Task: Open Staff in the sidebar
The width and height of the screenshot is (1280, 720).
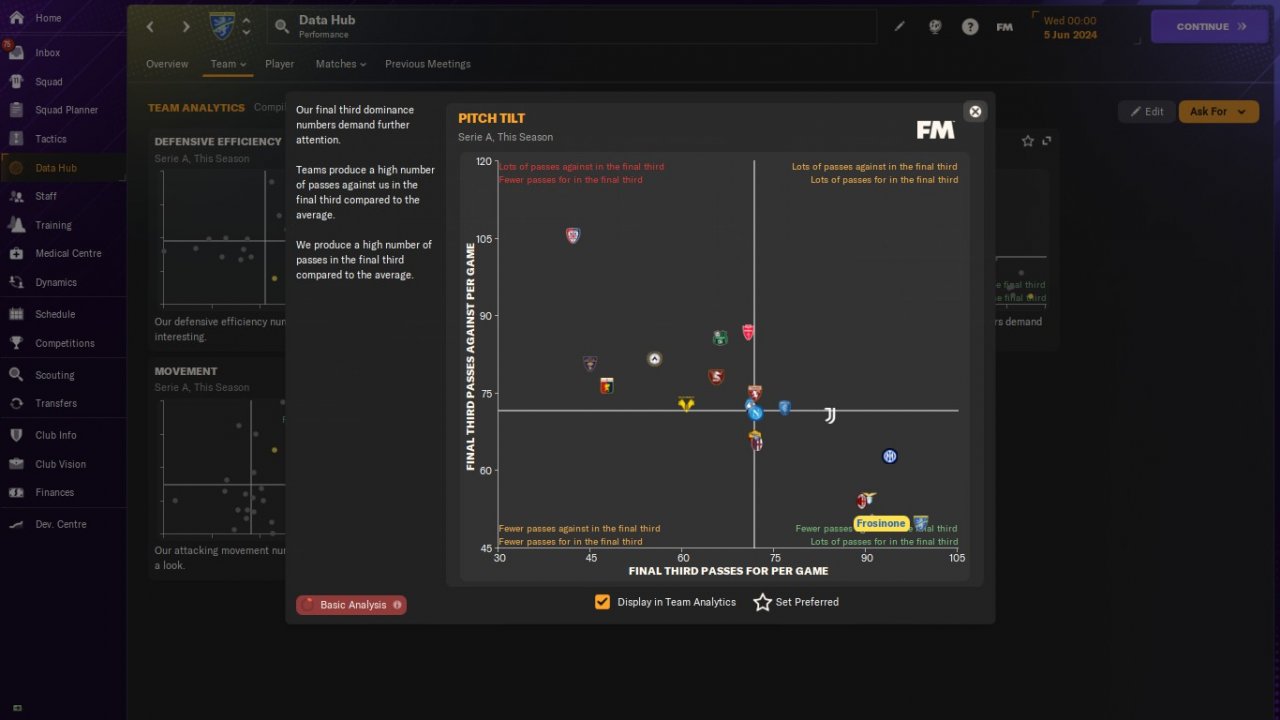Action: [63, 196]
